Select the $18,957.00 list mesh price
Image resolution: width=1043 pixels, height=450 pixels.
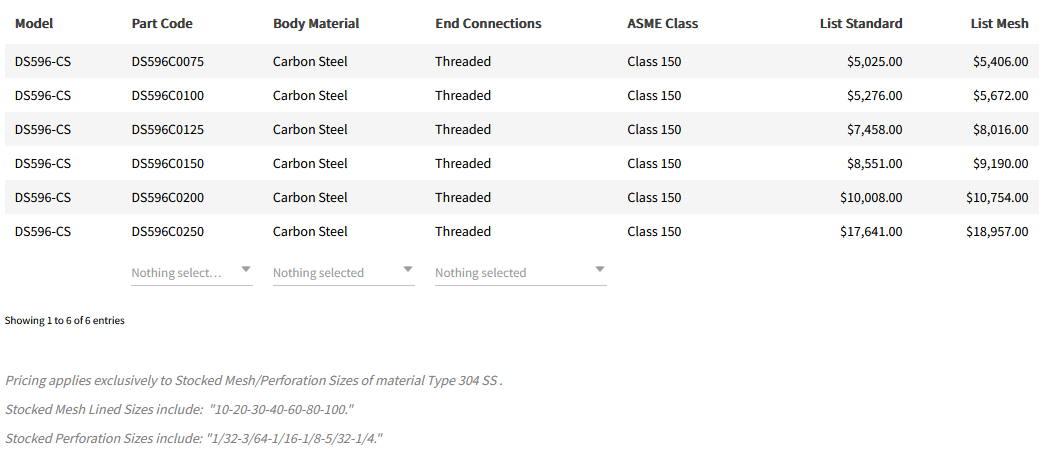pos(997,231)
